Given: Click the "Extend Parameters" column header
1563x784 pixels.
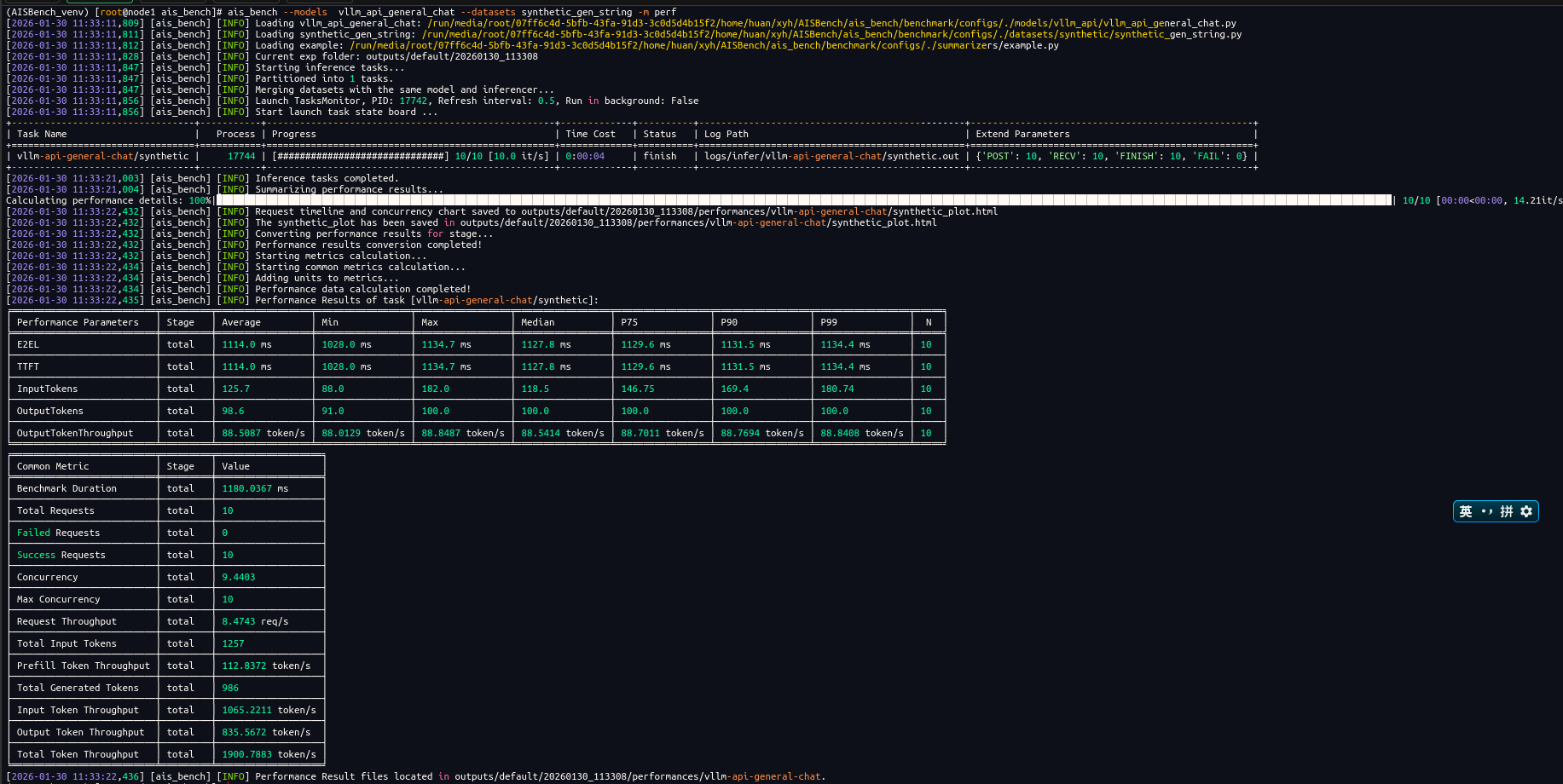Looking at the screenshot, I should tap(1022, 134).
